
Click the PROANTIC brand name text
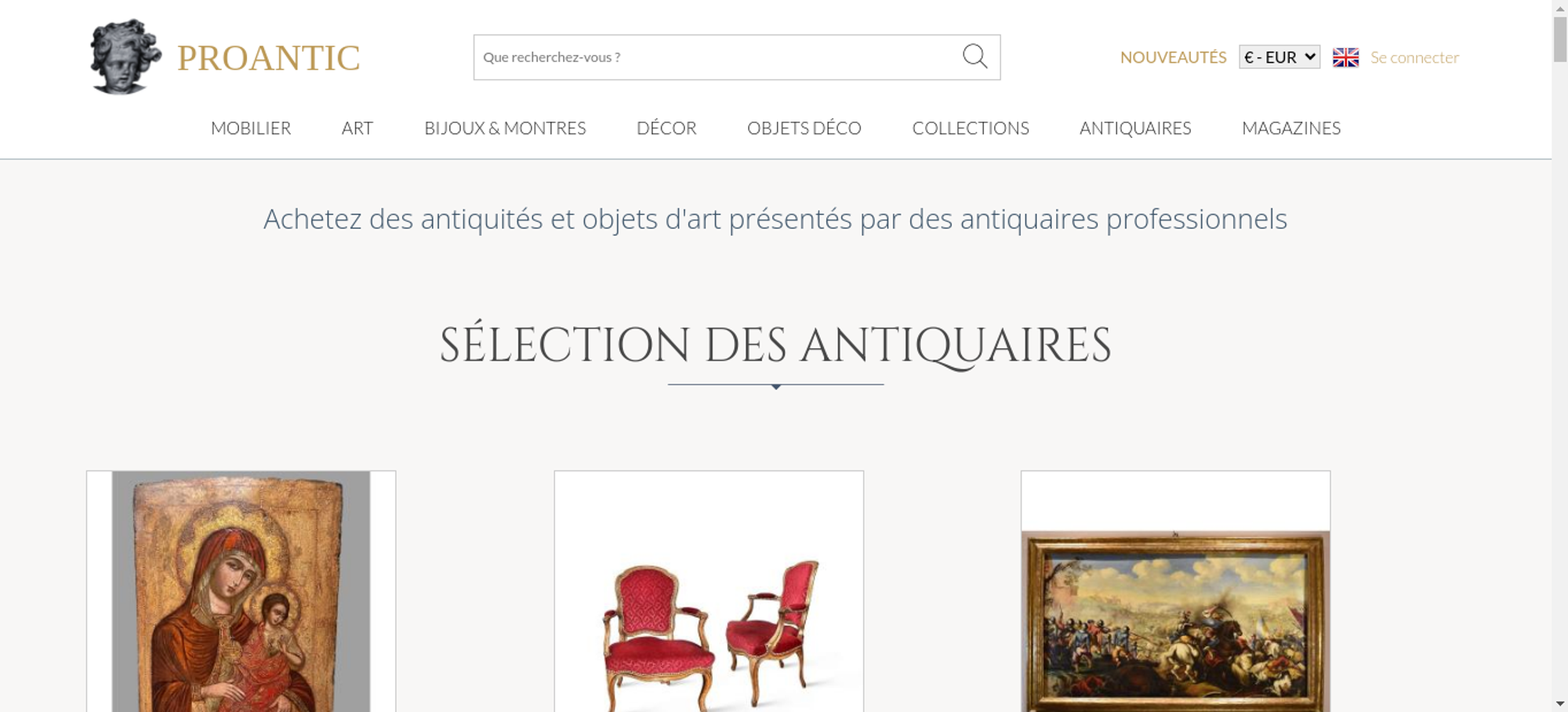pos(268,58)
